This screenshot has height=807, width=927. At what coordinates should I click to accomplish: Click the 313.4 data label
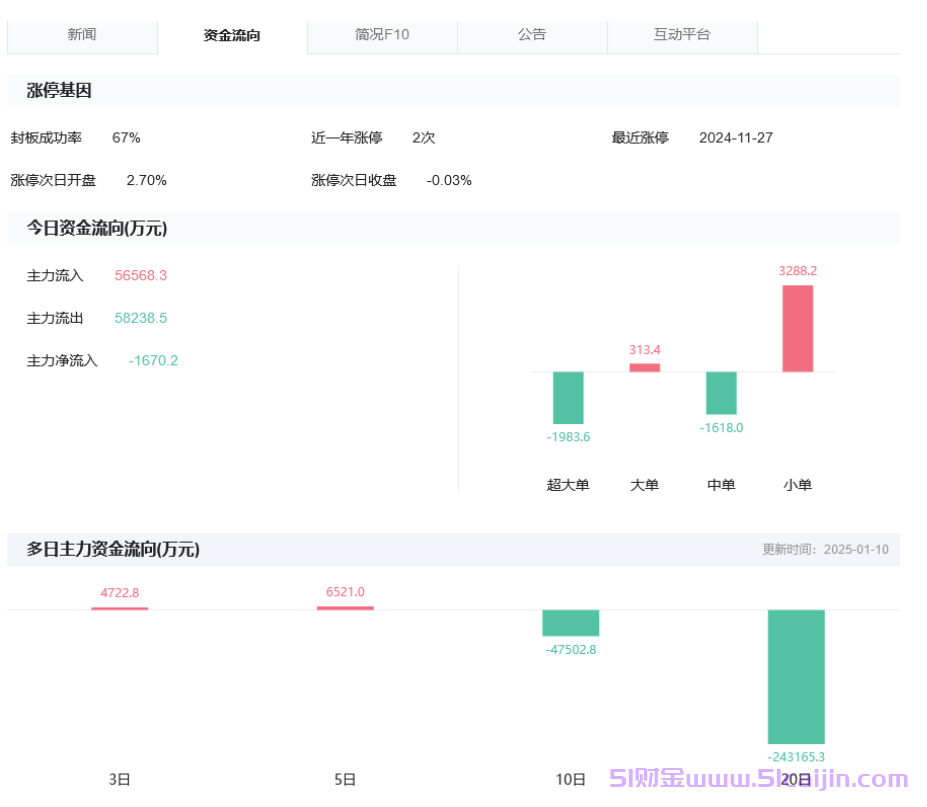644,350
